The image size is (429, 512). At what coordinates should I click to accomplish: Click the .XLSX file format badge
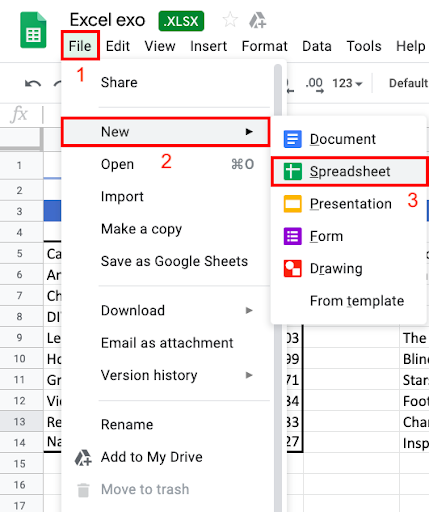pos(181,21)
